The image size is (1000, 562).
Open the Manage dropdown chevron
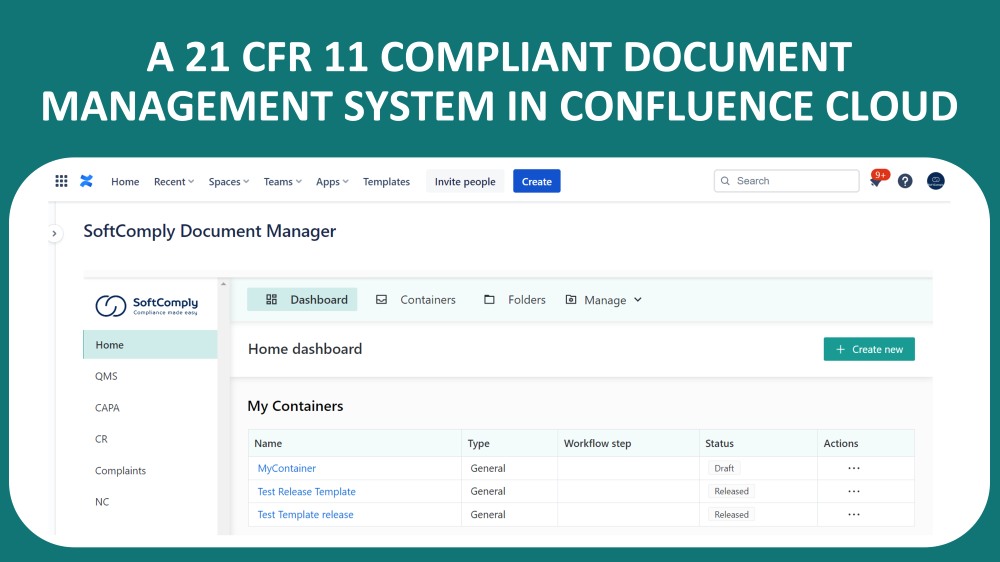637,300
